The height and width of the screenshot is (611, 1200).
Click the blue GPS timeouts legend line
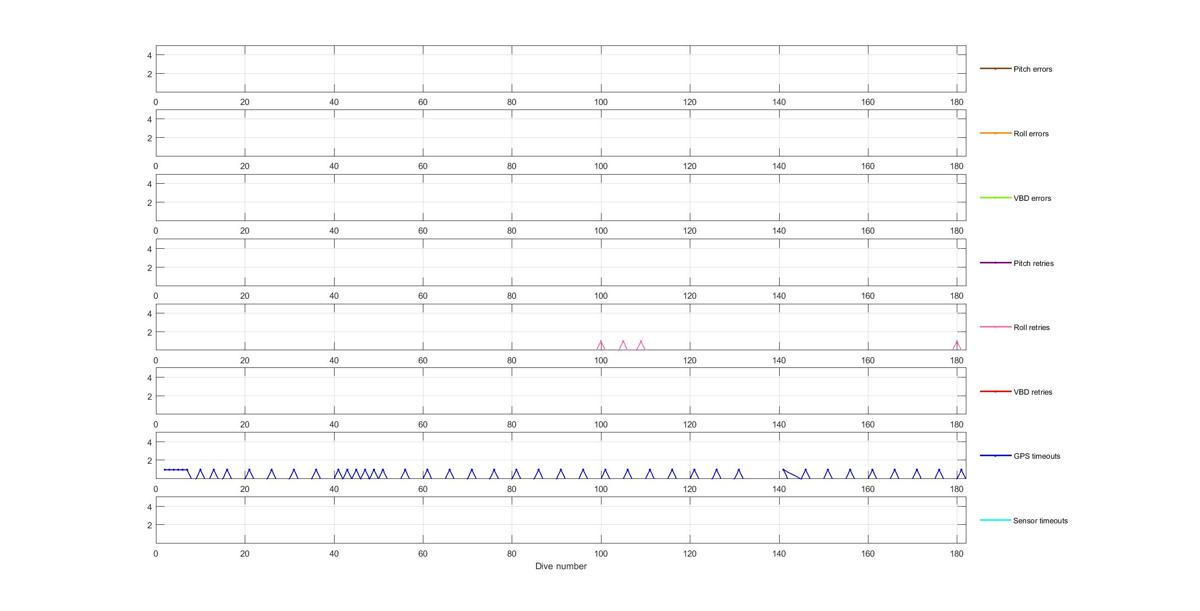point(995,456)
